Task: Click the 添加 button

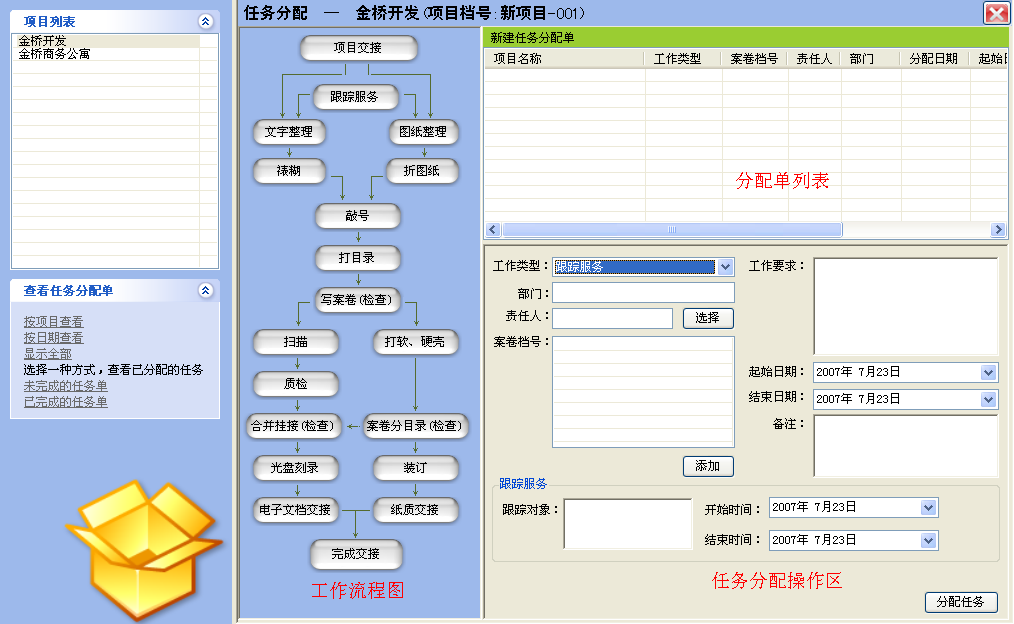Action: tap(708, 466)
